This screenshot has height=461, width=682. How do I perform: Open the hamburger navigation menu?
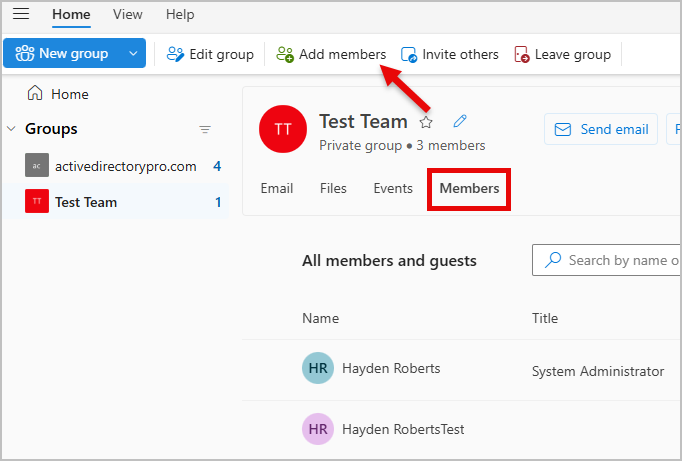tap(21, 14)
